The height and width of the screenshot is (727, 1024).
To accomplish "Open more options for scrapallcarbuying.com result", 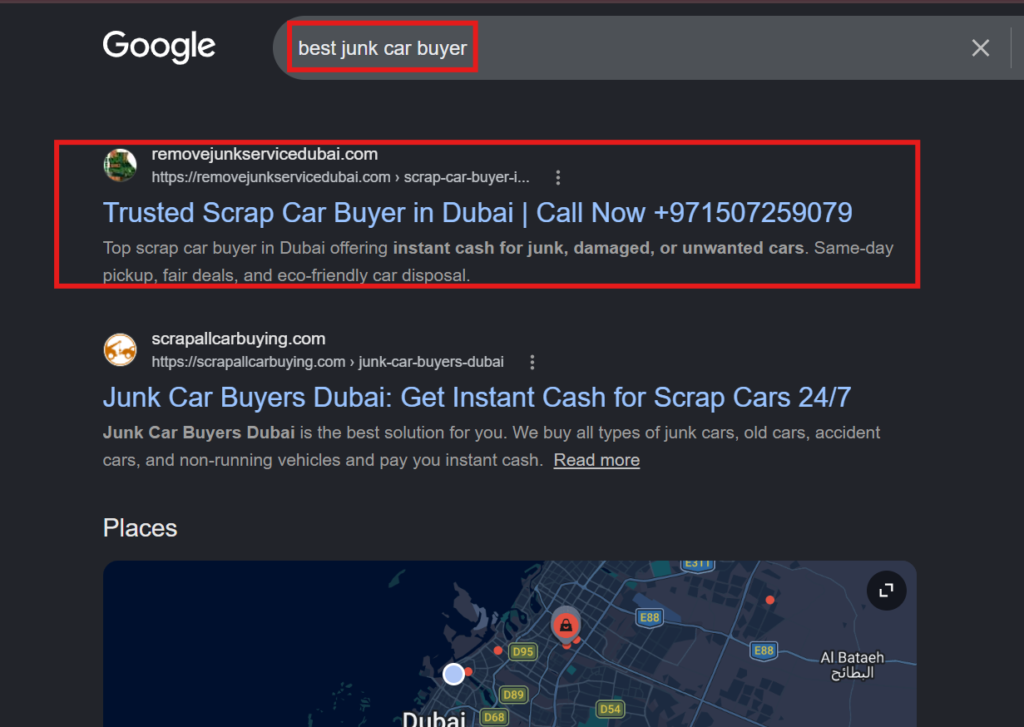I will tap(532, 362).
